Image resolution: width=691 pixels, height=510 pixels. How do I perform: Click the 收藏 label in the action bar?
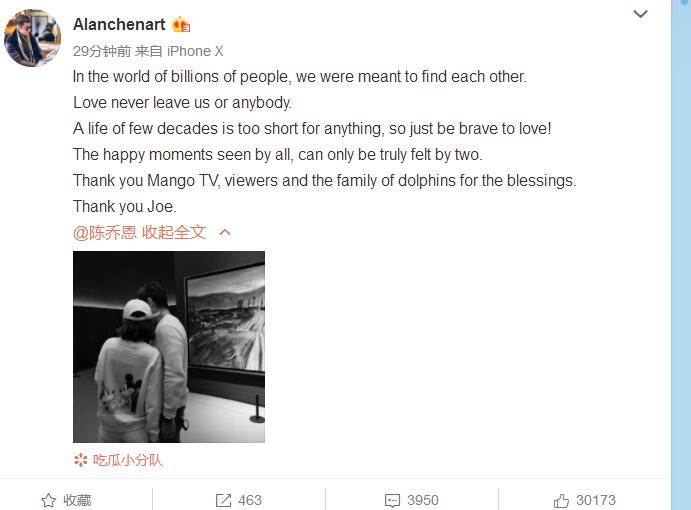77,500
